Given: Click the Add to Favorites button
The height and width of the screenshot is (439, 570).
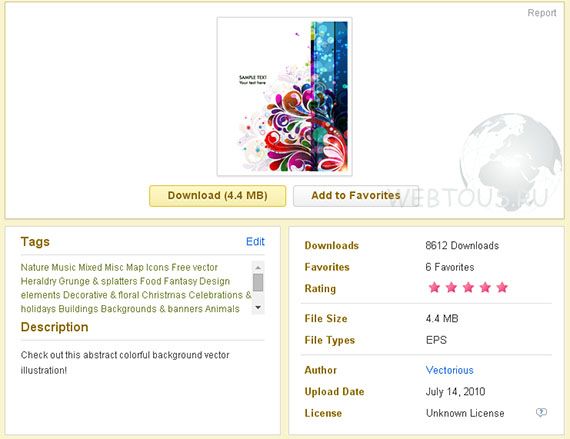Looking at the screenshot, I should (356, 196).
